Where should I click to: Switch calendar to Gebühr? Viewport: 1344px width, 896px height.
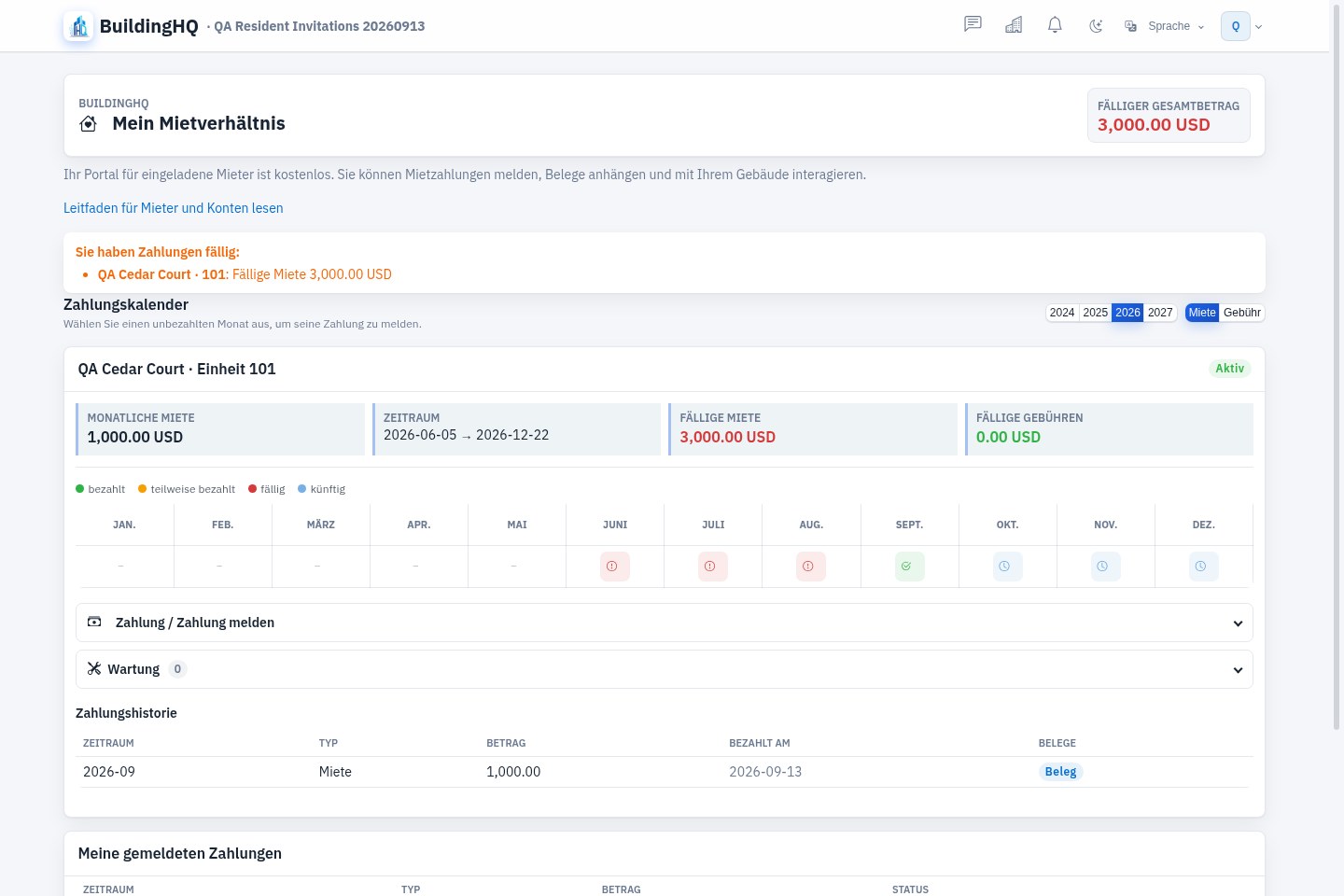1242,313
